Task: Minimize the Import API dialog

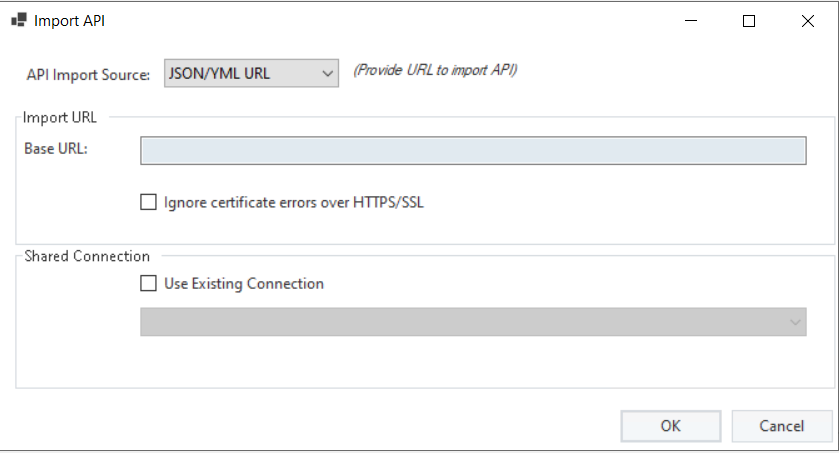Action: pyautogui.click(x=690, y=20)
